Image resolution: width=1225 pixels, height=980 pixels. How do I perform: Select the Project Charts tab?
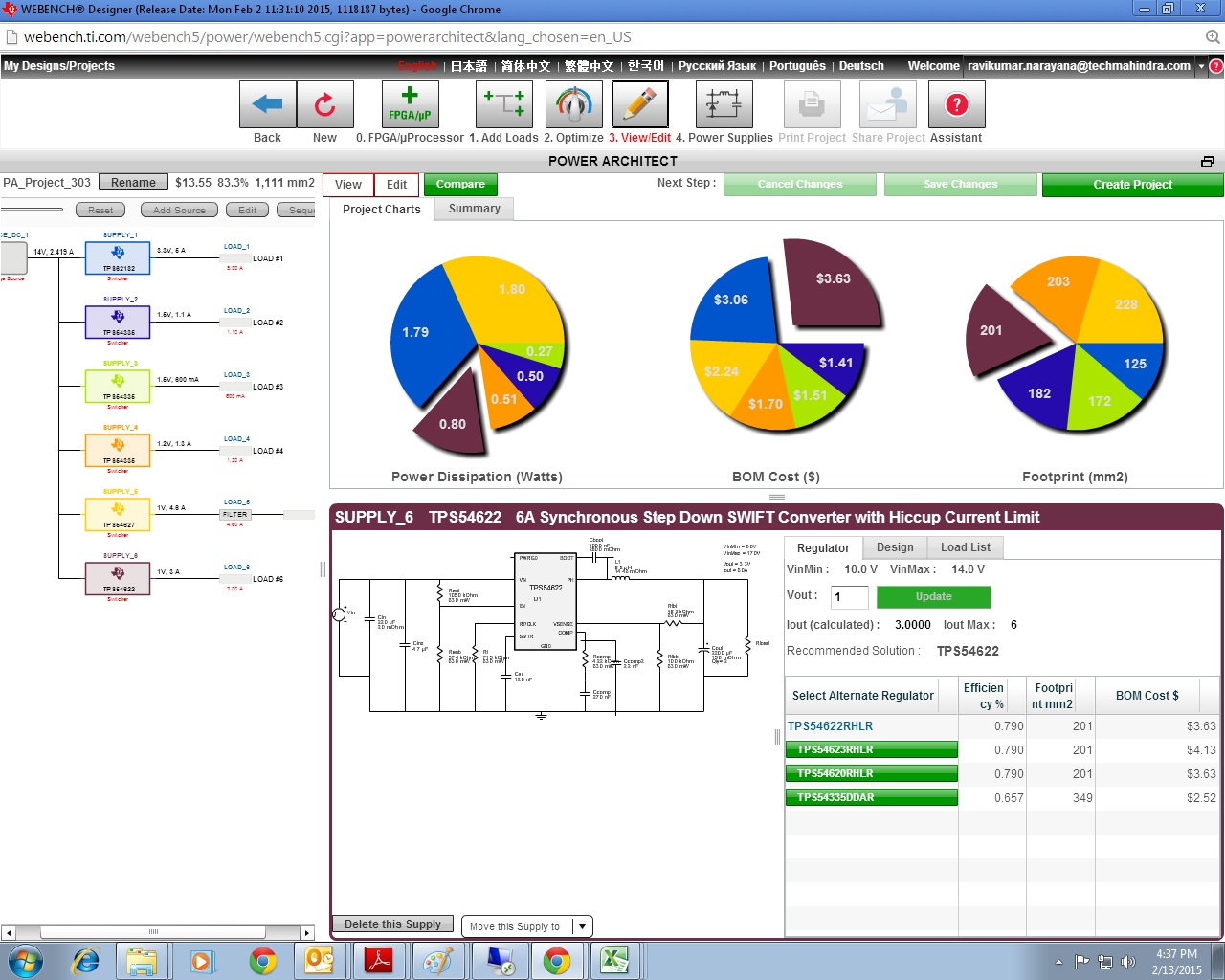(x=382, y=210)
